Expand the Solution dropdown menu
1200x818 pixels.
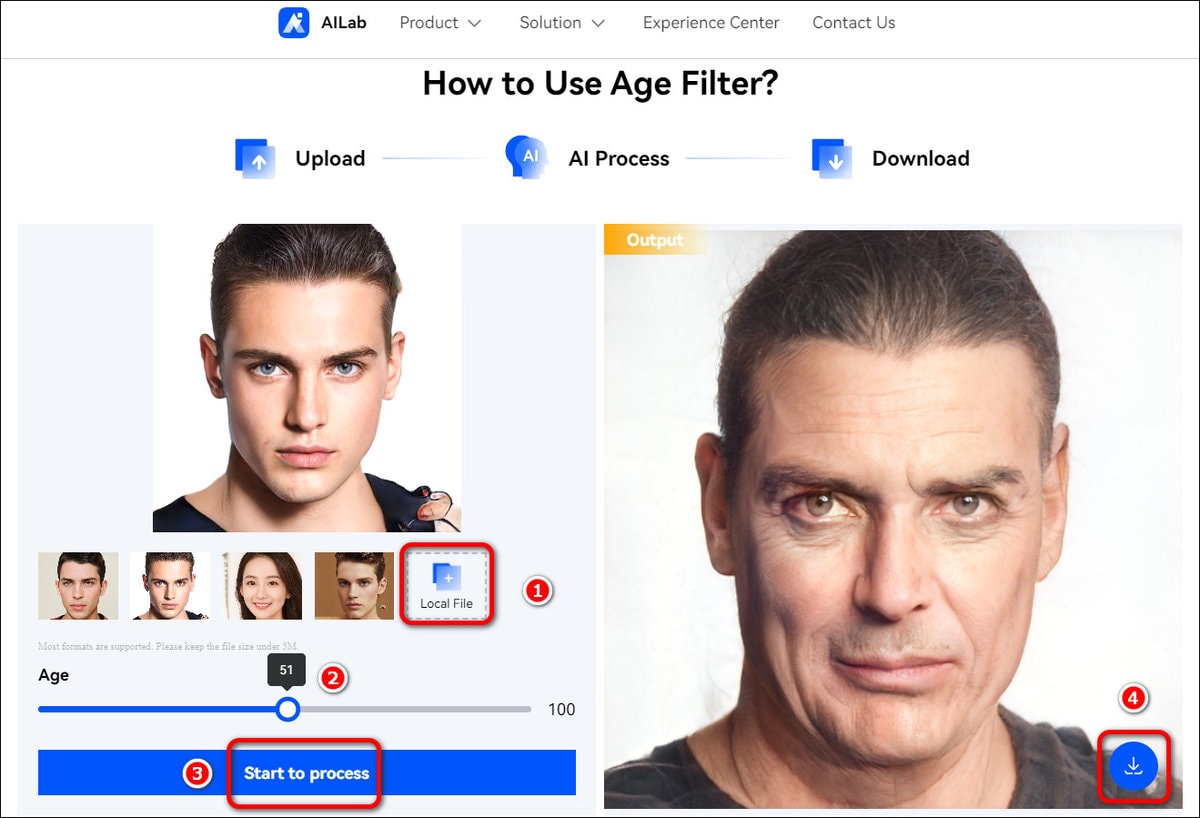562,22
